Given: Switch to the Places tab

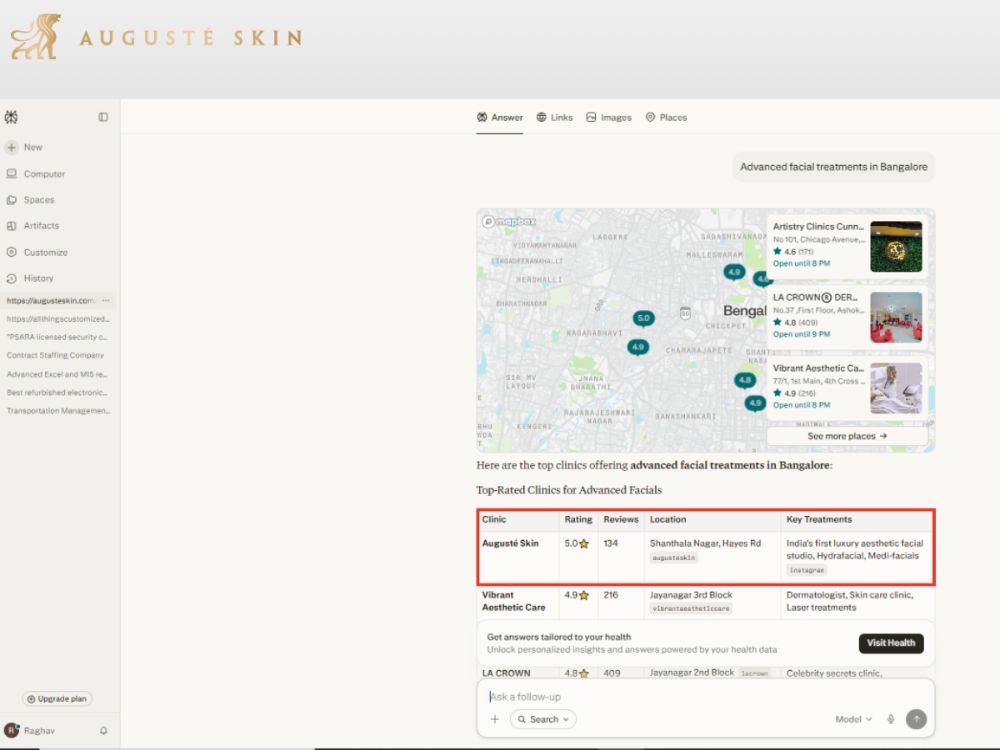Looking at the screenshot, I should pos(666,117).
